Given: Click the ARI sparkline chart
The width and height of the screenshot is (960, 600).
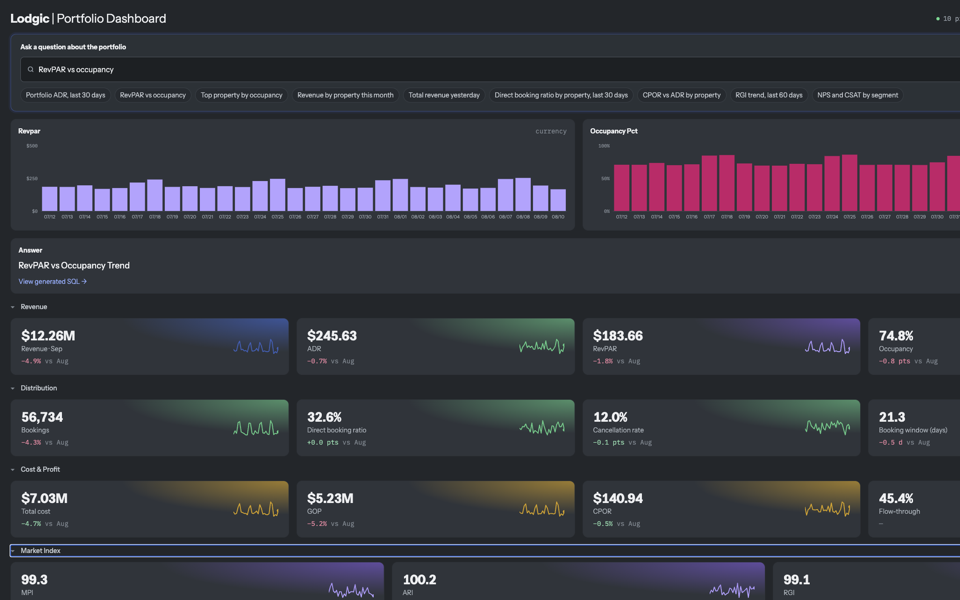Looking at the screenshot, I should pyautogui.click(x=732, y=590).
